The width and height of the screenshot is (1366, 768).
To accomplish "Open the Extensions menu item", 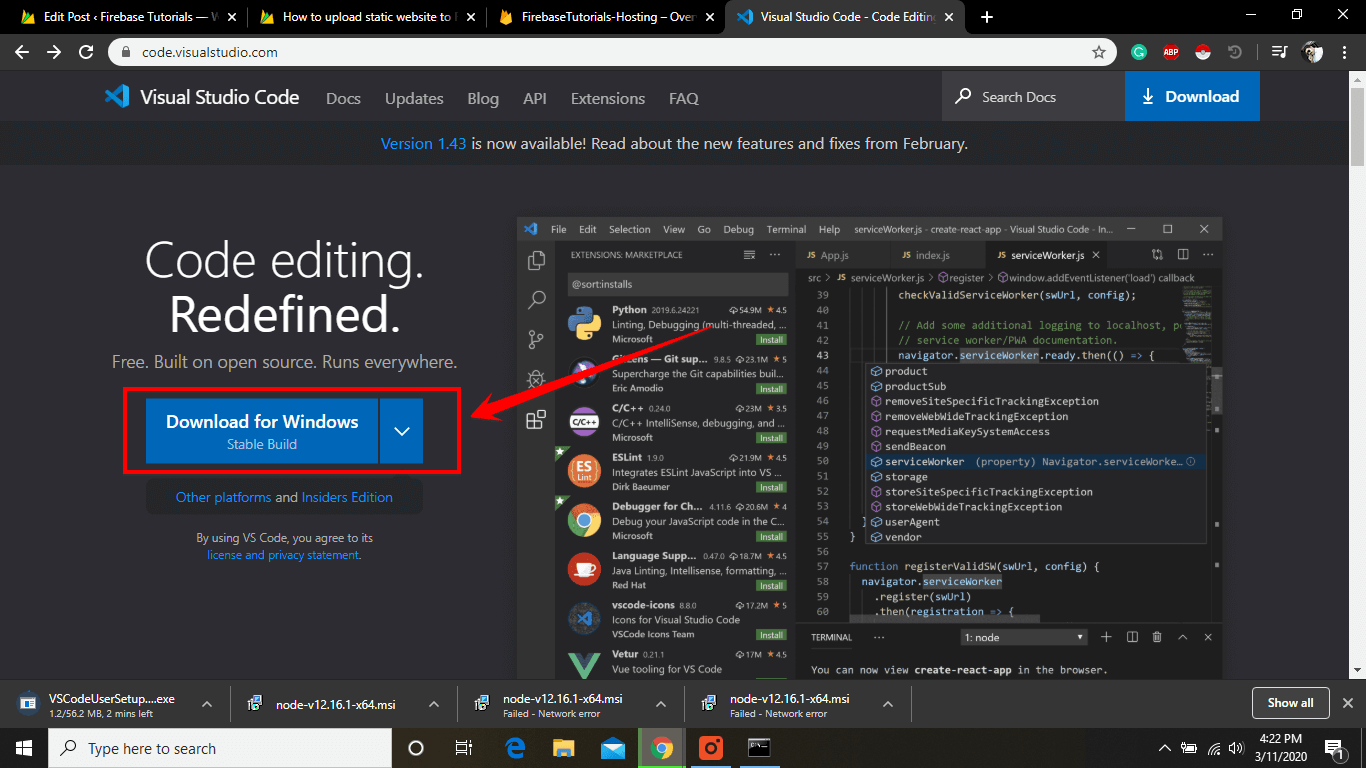I will [x=608, y=98].
